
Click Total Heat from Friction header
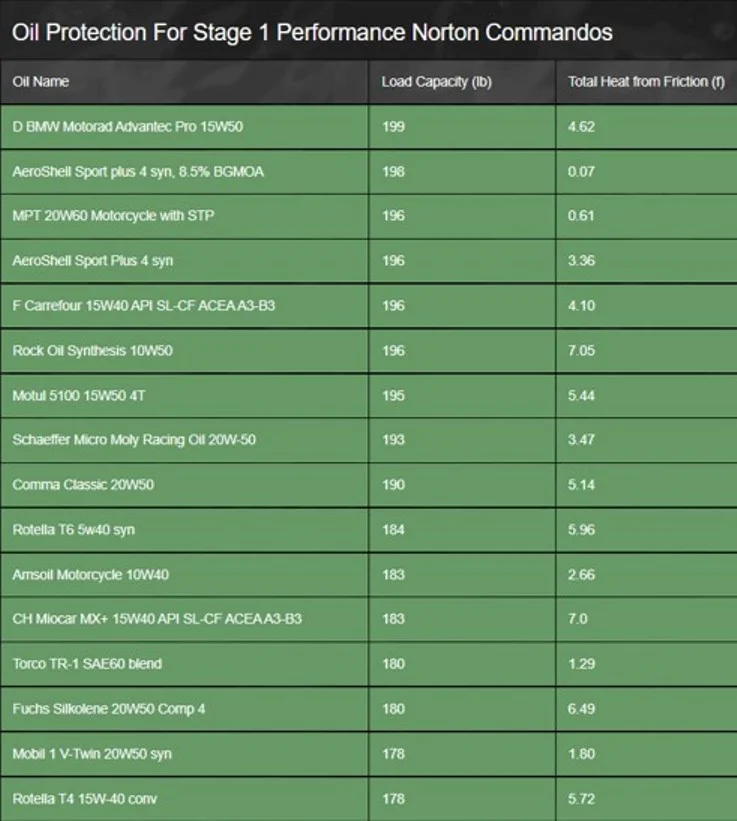click(x=646, y=82)
